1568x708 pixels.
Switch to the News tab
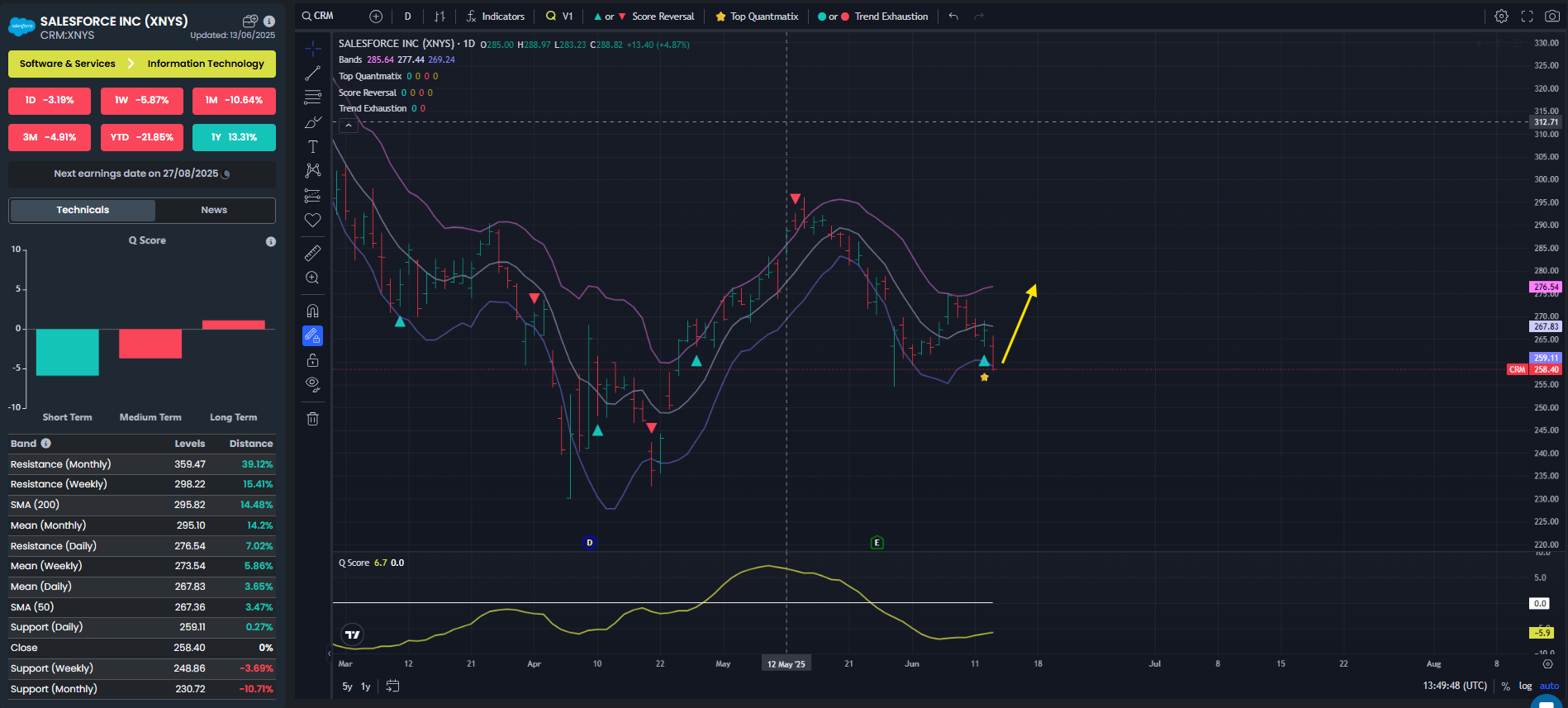click(214, 210)
